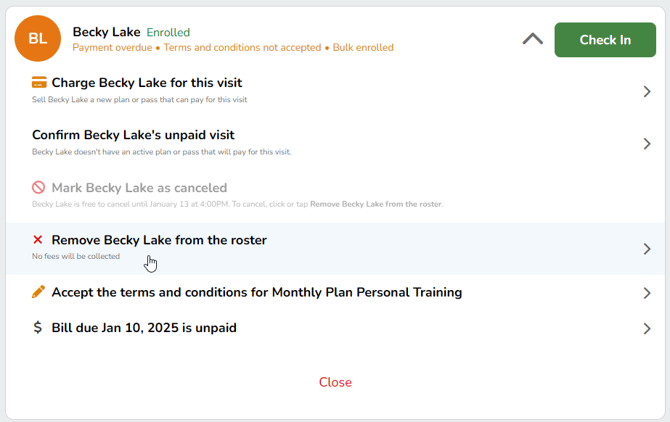Click the BL avatar circle

tap(37, 39)
